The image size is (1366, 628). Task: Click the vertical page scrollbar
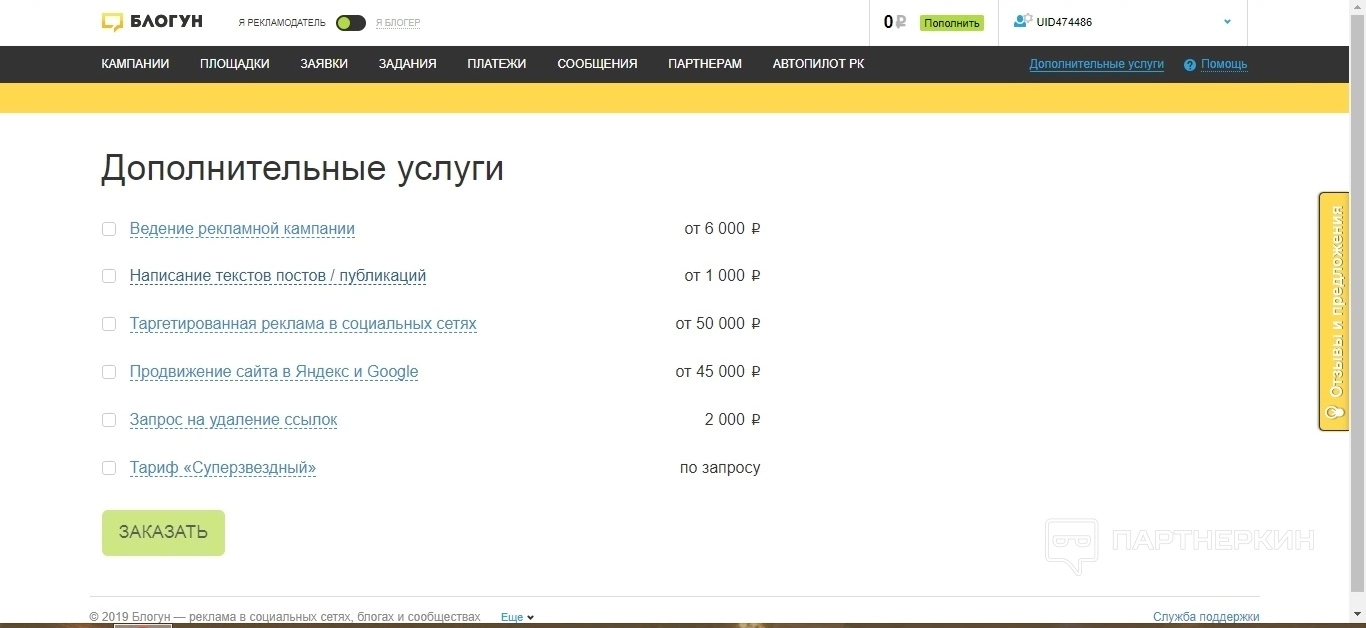point(1357,300)
